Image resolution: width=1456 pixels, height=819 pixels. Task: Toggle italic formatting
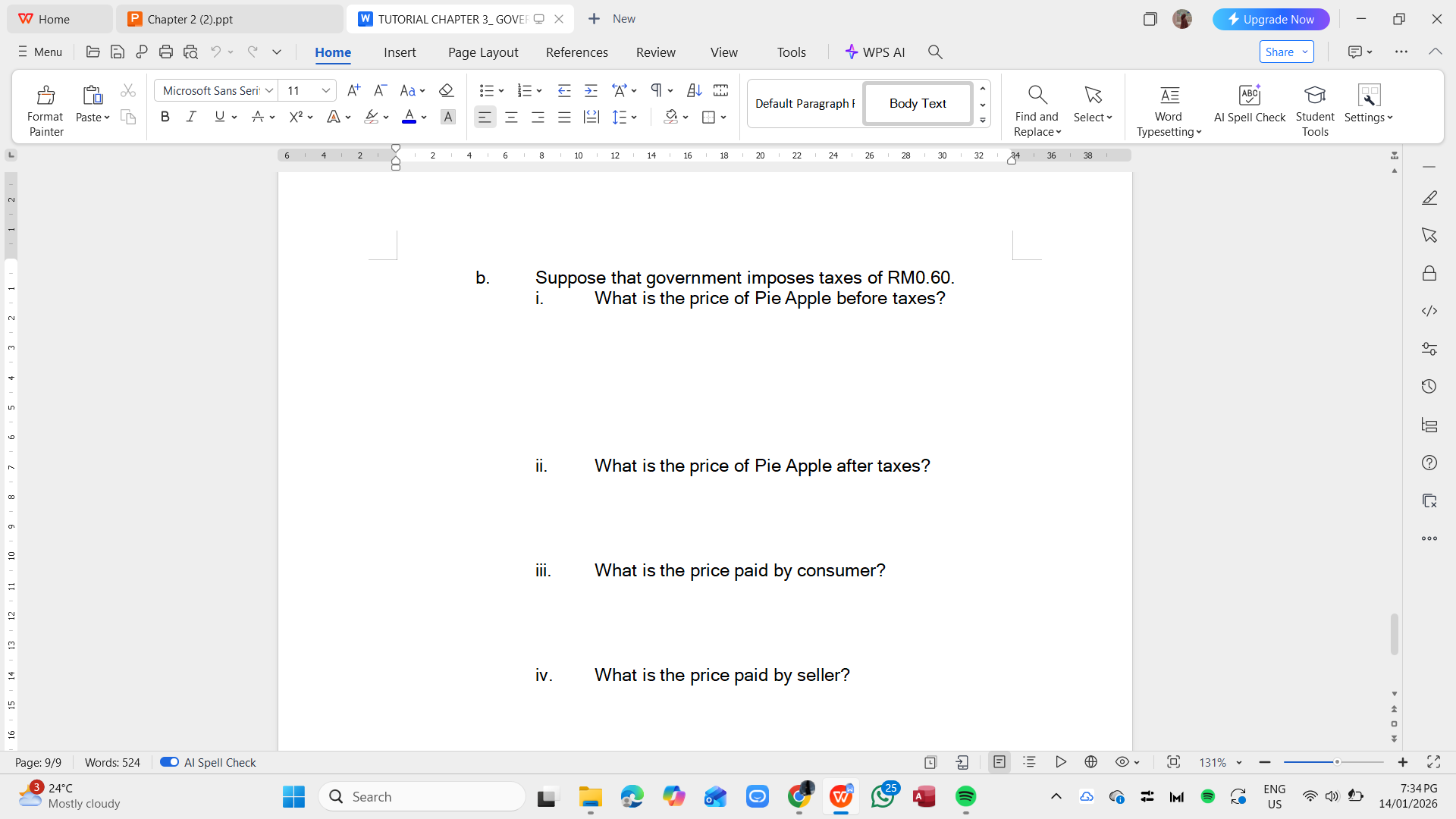click(x=191, y=117)
